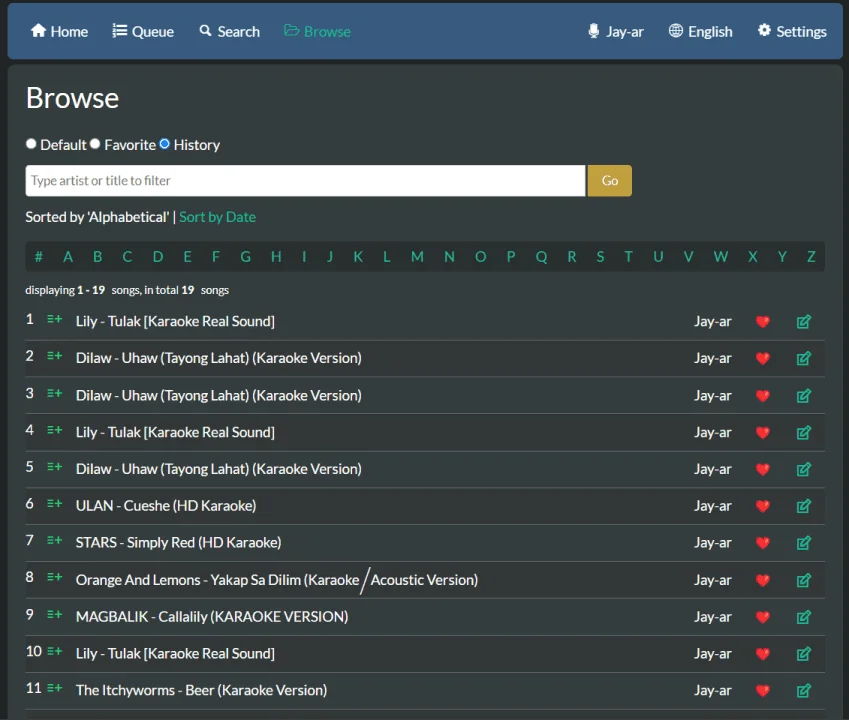Click heart icon on row 1
This screenshot has height=720, width=849.
[762, 322]
